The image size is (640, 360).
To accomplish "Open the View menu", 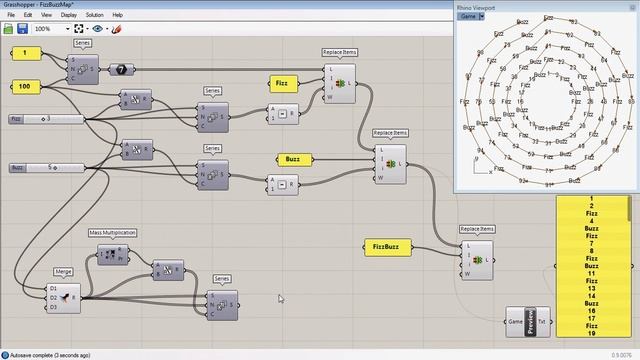I will coord(46,15).
